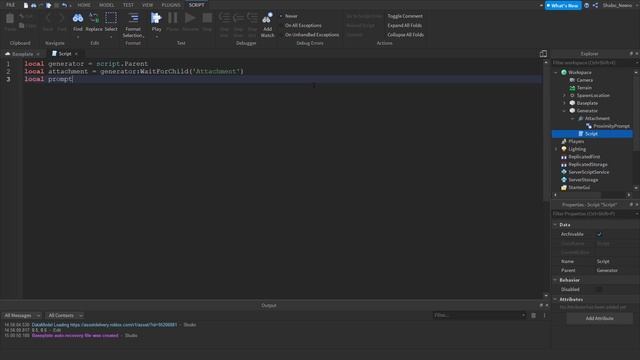Click the Resume playback icon

pos(190,18)
